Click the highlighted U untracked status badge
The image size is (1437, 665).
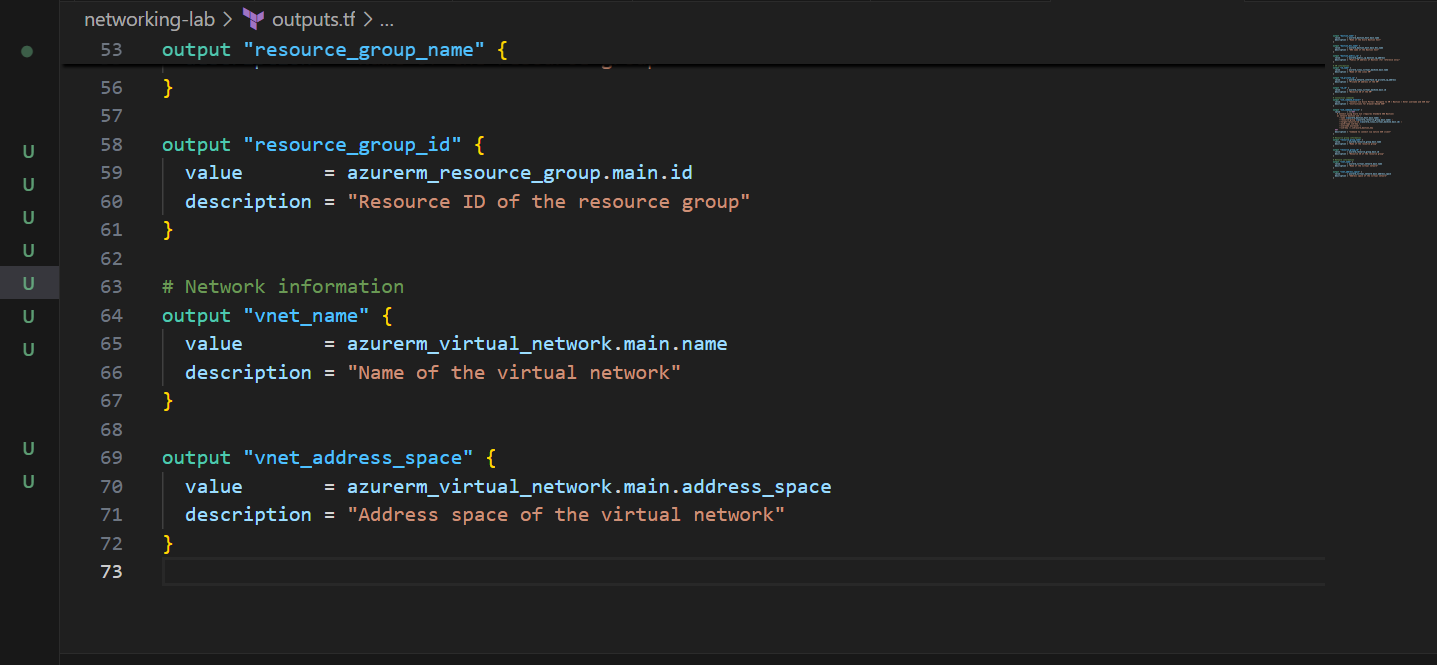pos(28,284)
